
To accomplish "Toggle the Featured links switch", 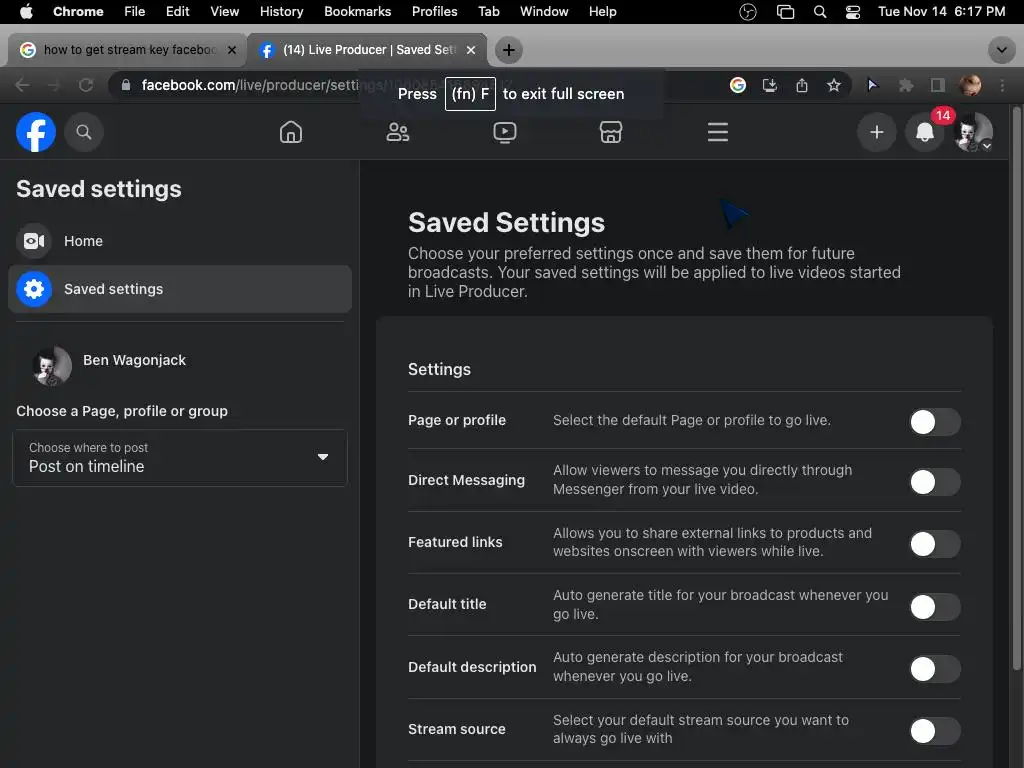I will [x=934, y=544].
